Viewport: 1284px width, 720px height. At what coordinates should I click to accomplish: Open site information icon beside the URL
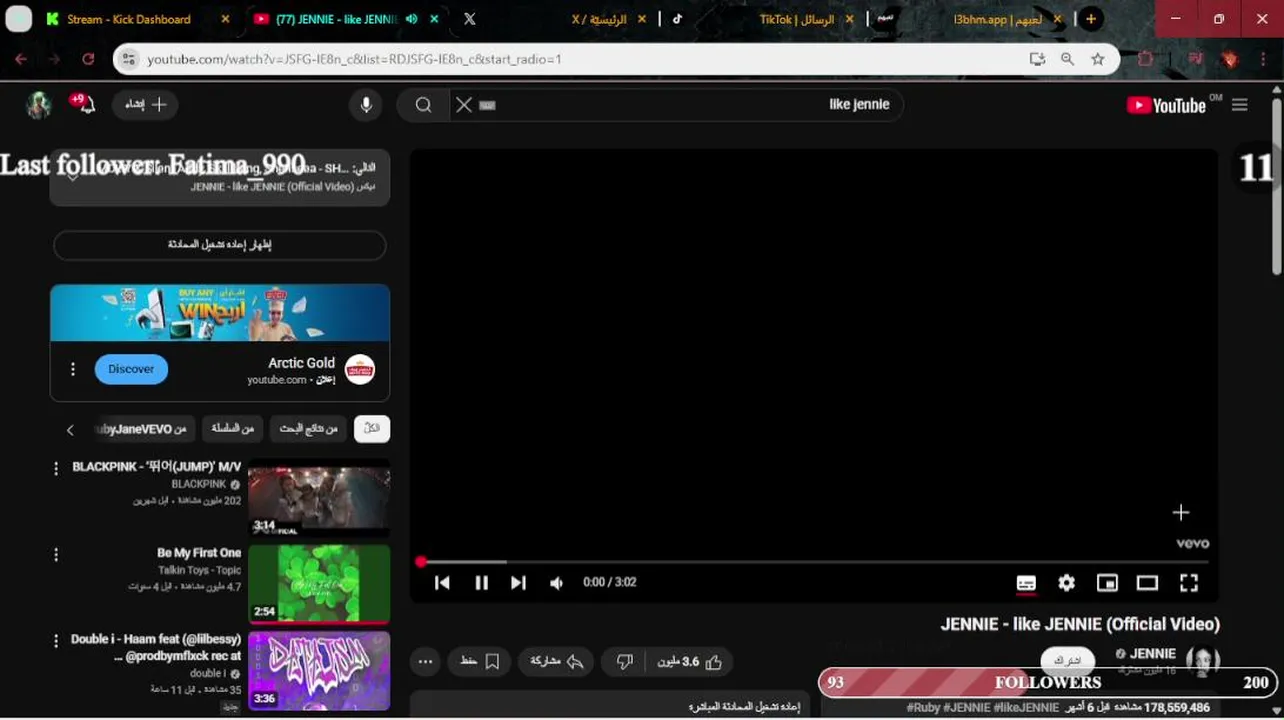coord(128,59)
